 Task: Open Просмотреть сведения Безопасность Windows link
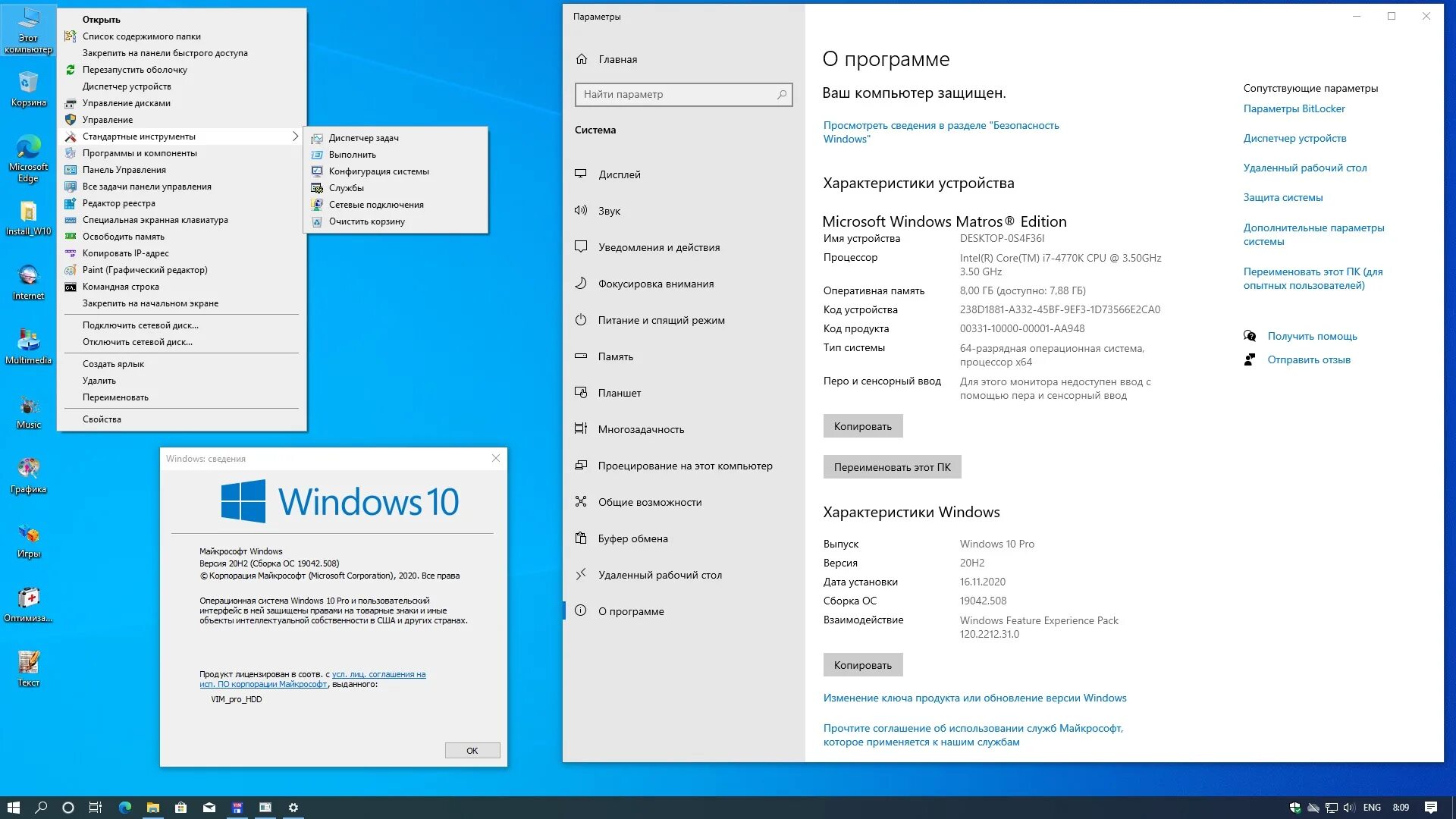(941, 132)
